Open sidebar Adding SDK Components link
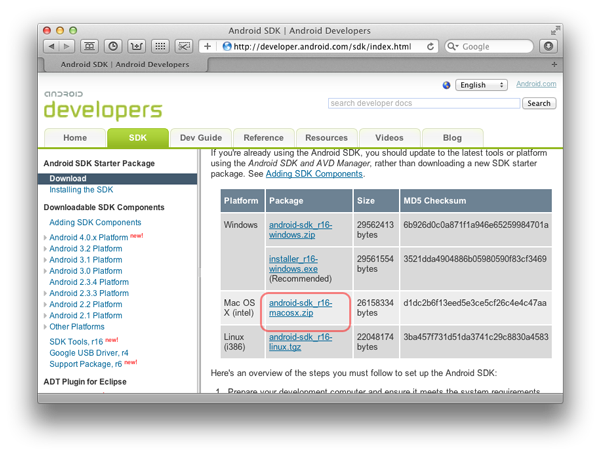This screenshot has height=455, width=600. point(95,222)
